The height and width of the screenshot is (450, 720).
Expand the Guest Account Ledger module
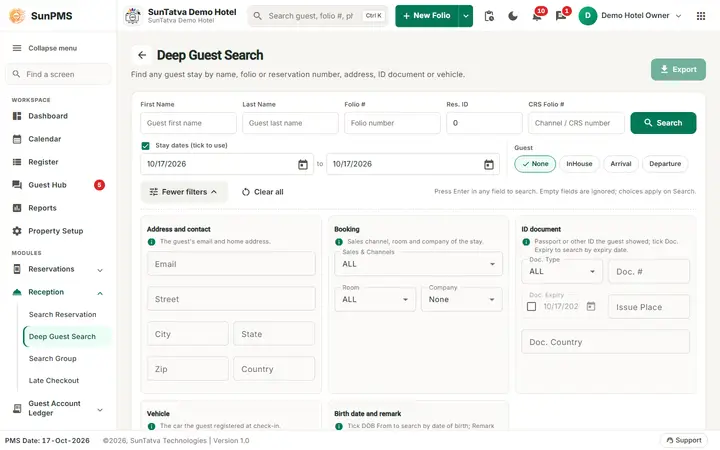click(x=58, y=408)
